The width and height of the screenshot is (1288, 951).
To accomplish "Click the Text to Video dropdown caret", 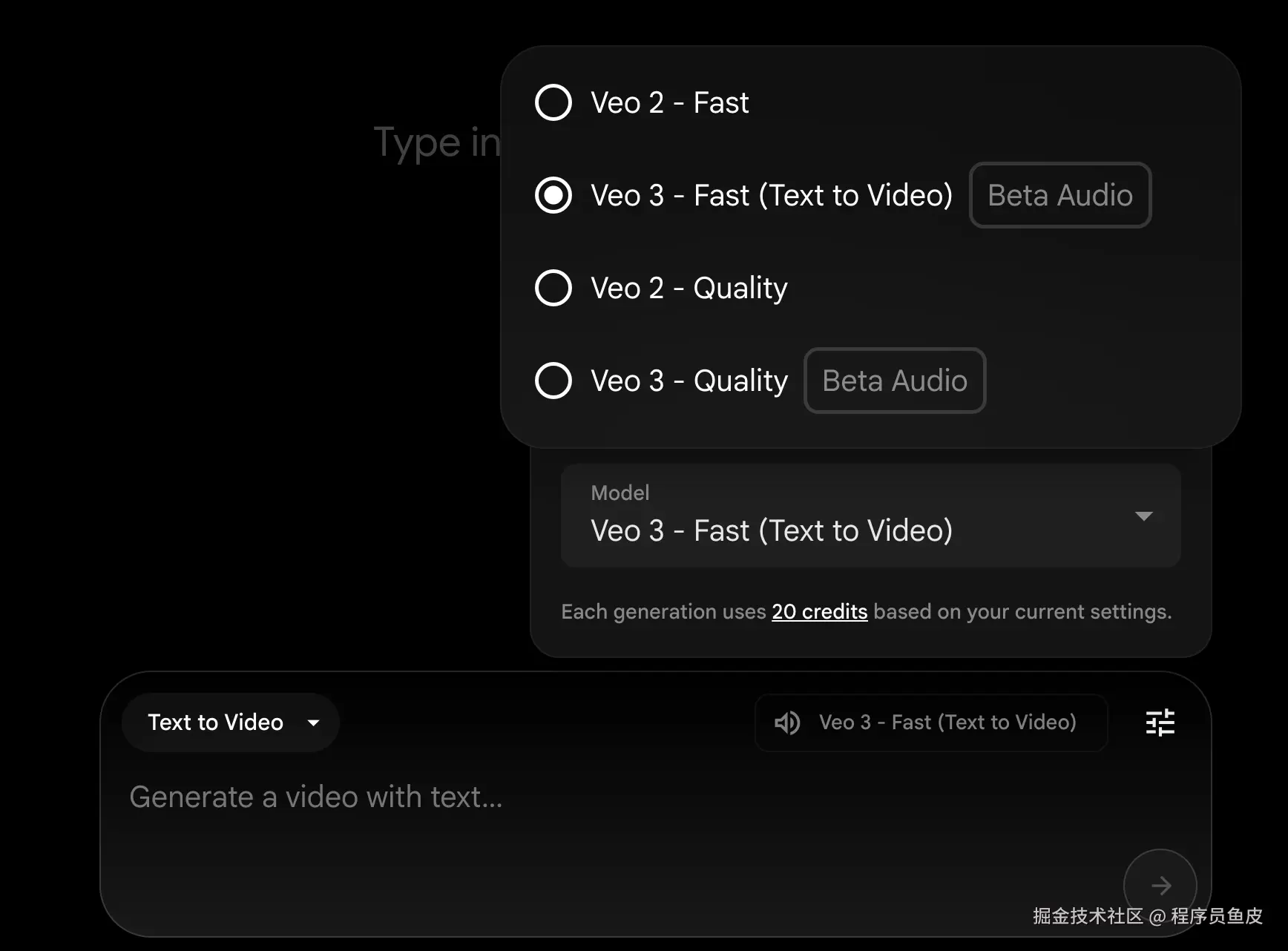I will 313,723.
